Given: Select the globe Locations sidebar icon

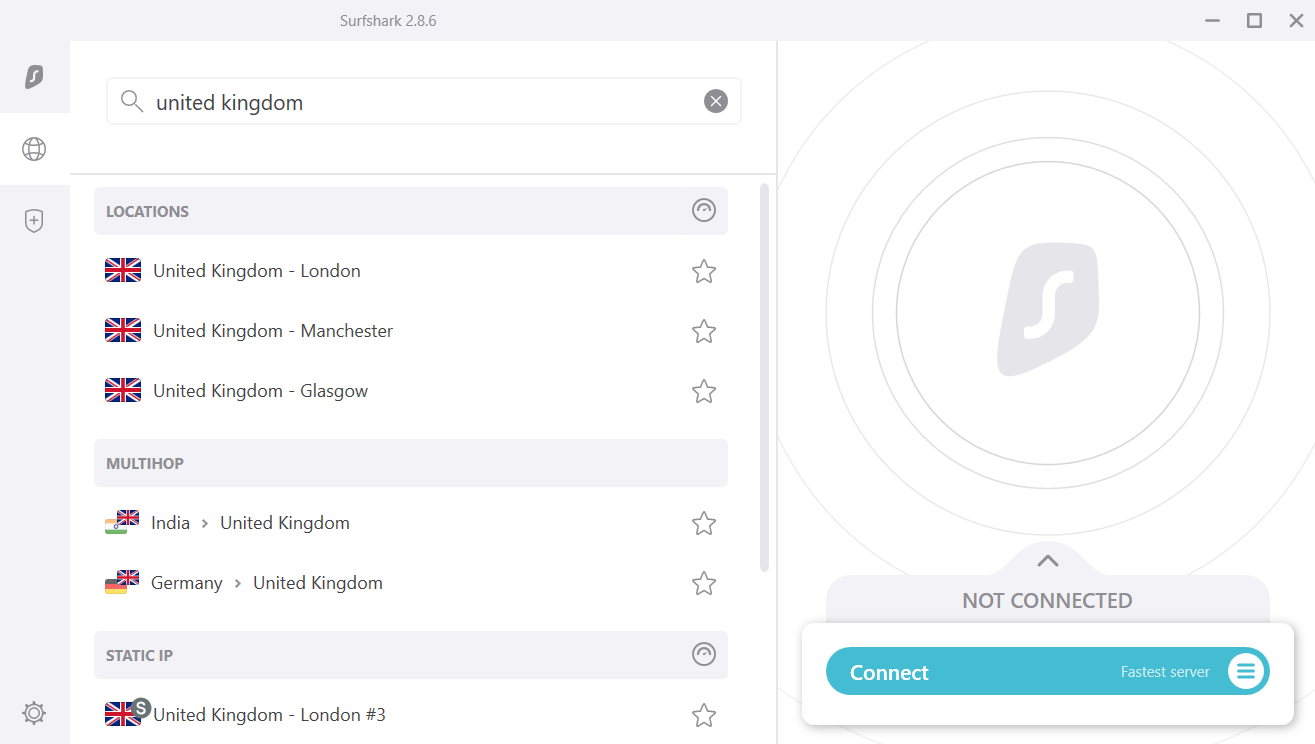Looking at the screenshot, I should point(34,149).
